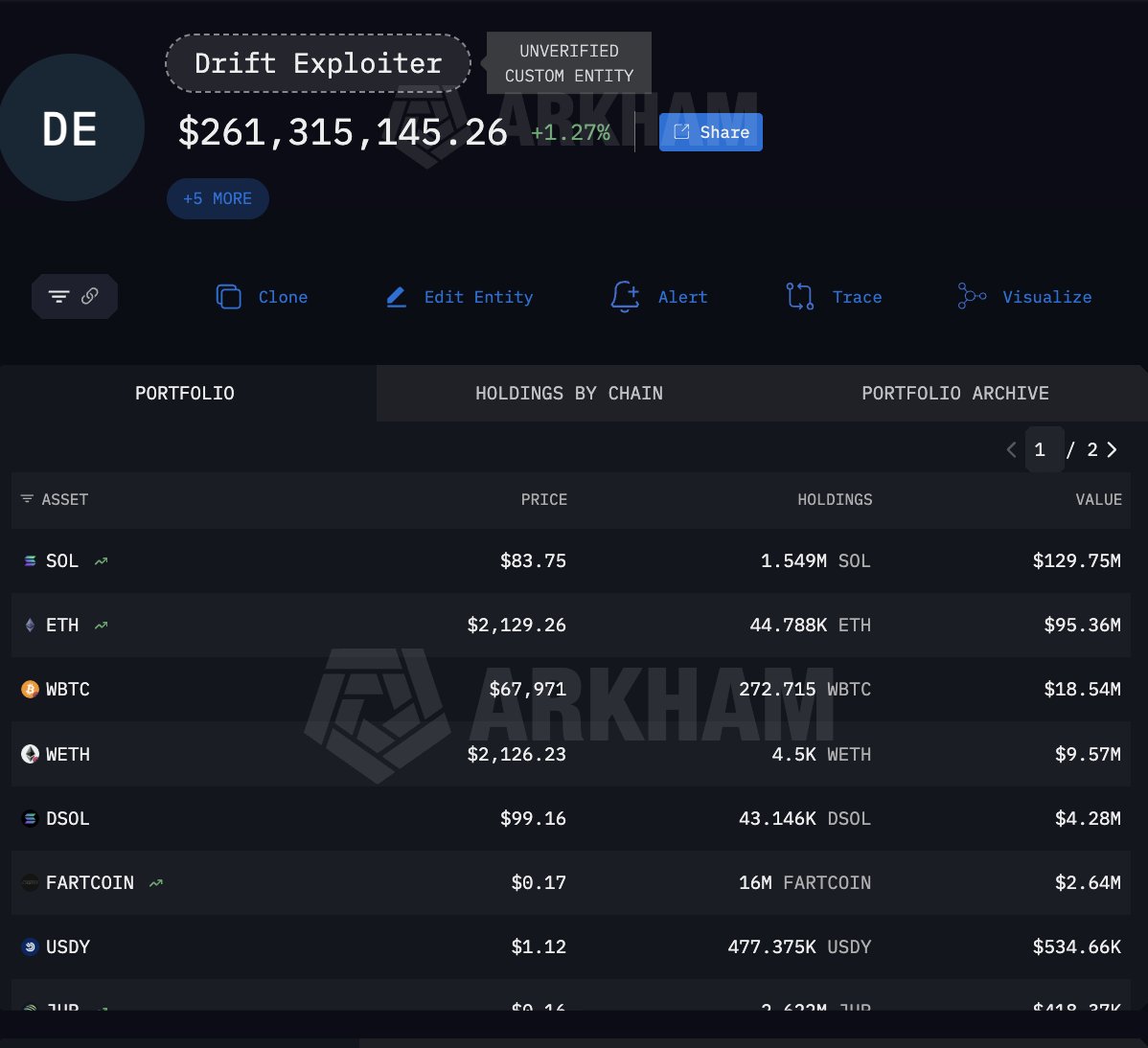The image size is (1148, 1048).
Task: Click the WBTC token icon
Action: click(30, 690)
